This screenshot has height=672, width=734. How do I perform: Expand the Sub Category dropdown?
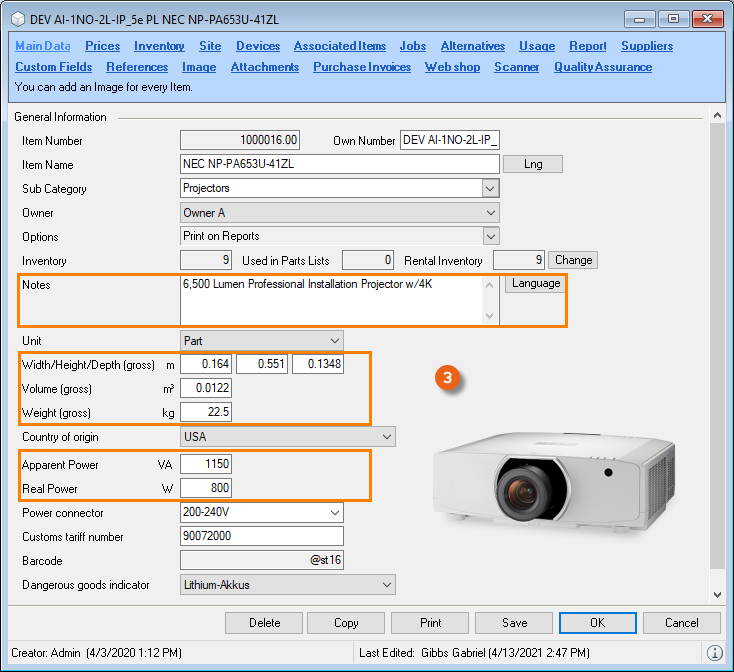point(489,188)
